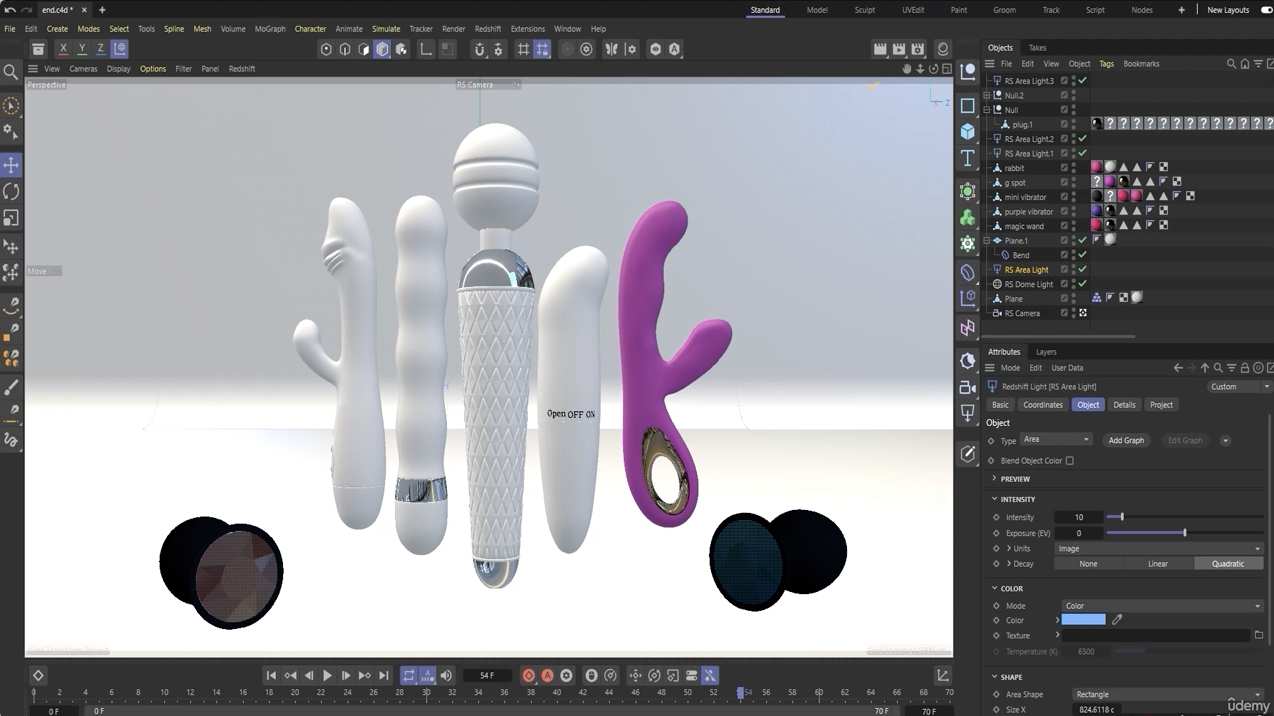
Task: Set light decay to Quadratic
Action: [1227, 563]
